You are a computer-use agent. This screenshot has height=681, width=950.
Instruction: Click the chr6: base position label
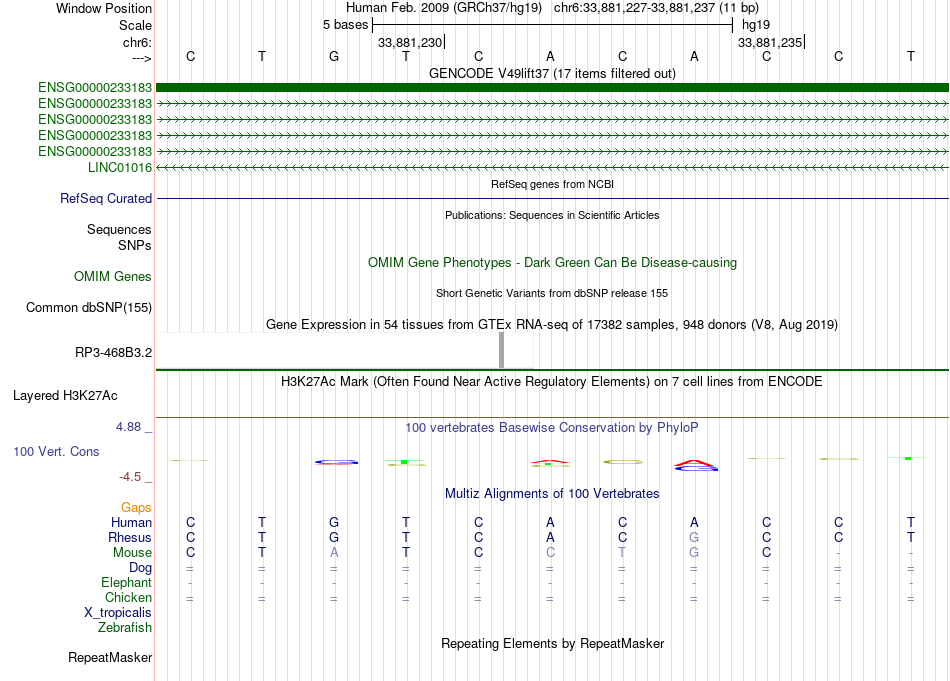click(137, 42)
